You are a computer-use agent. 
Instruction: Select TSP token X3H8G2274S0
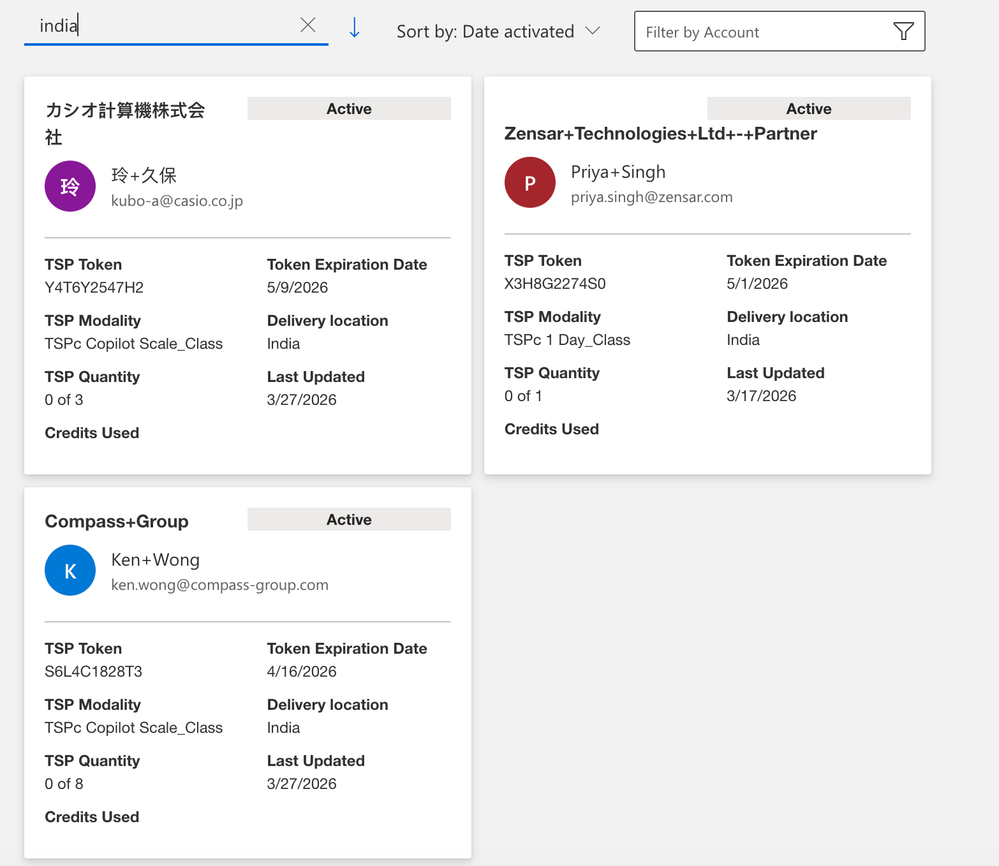(555, 284)
